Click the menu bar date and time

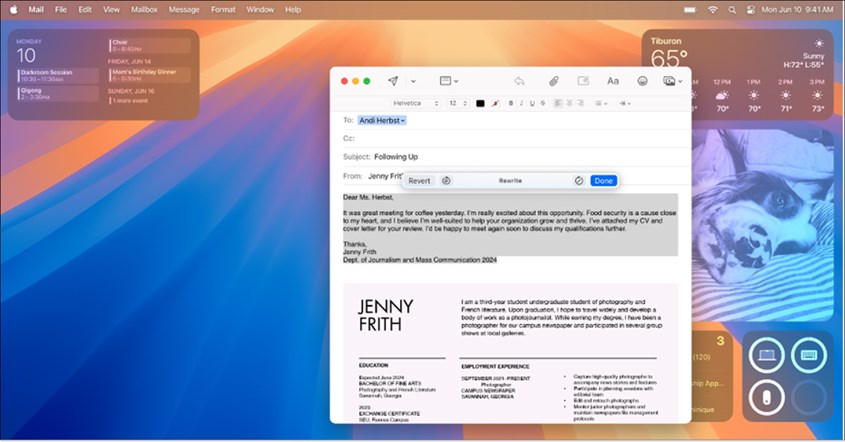click(797, 10)
